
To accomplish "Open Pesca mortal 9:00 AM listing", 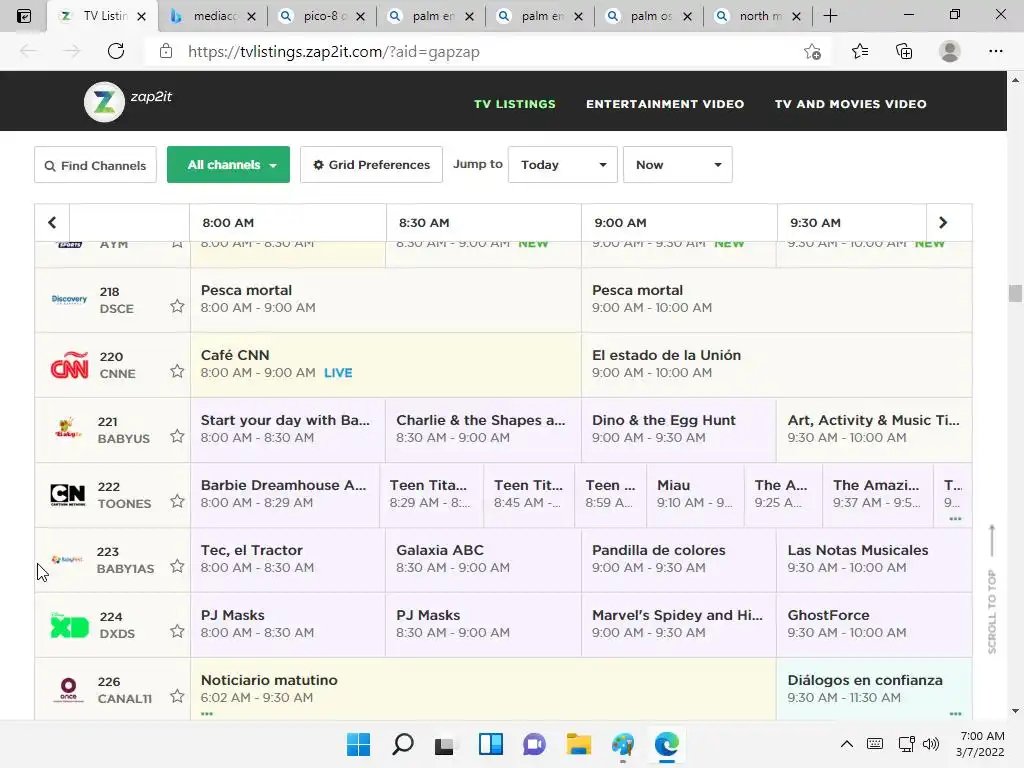I will [776, 299].
